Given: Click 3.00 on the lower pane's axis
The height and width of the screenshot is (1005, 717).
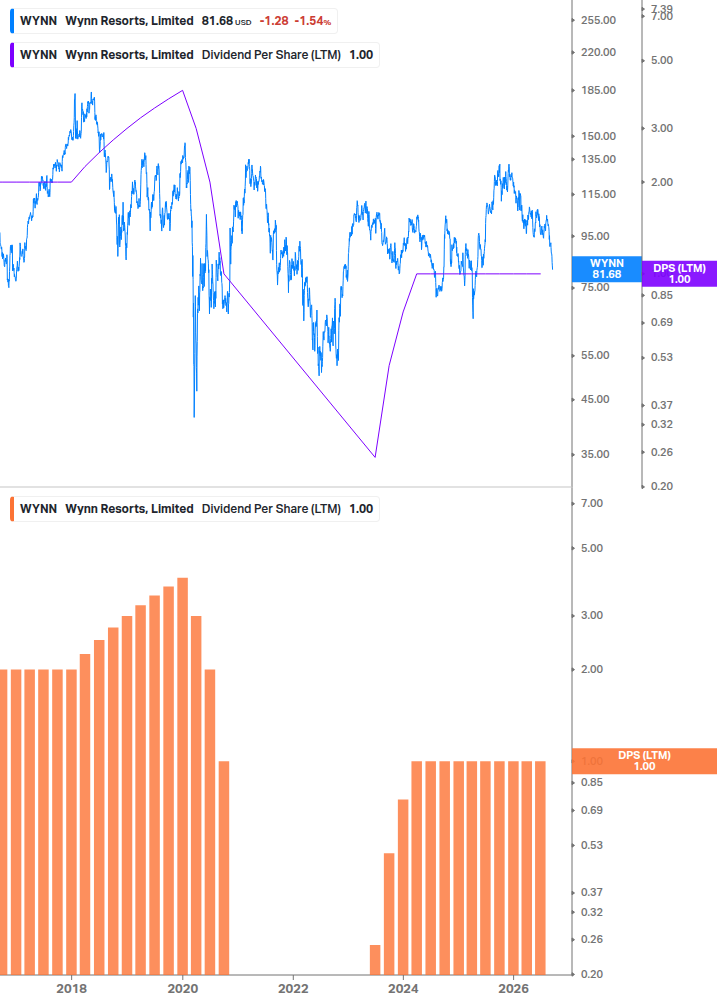Looking at the screenshot, I should [592, 615].
